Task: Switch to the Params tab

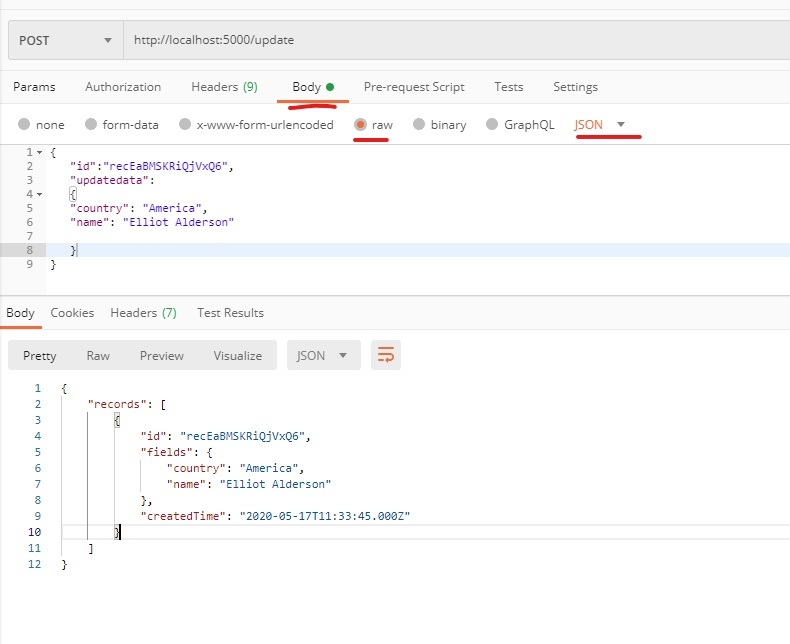Action: point(34,87)
